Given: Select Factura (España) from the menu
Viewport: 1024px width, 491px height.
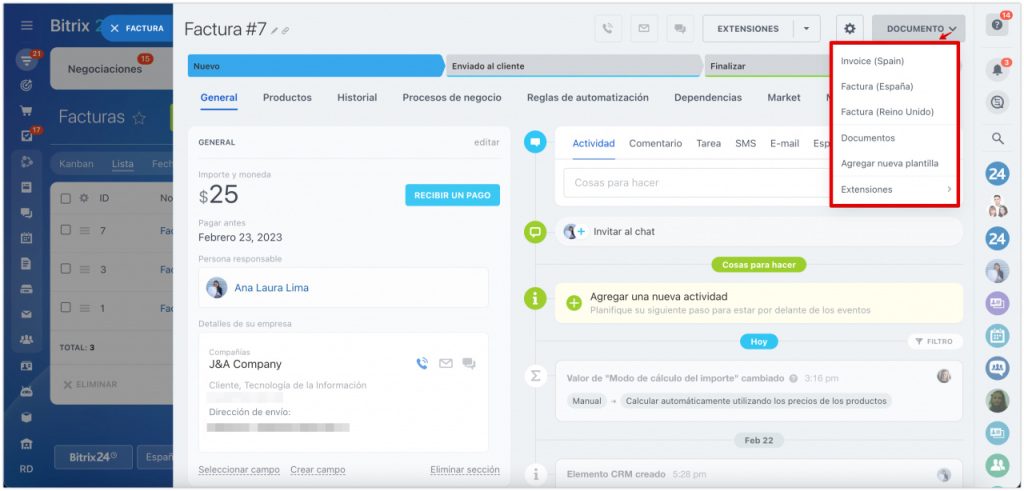Looking at the screenshot, I should [876, 87].
